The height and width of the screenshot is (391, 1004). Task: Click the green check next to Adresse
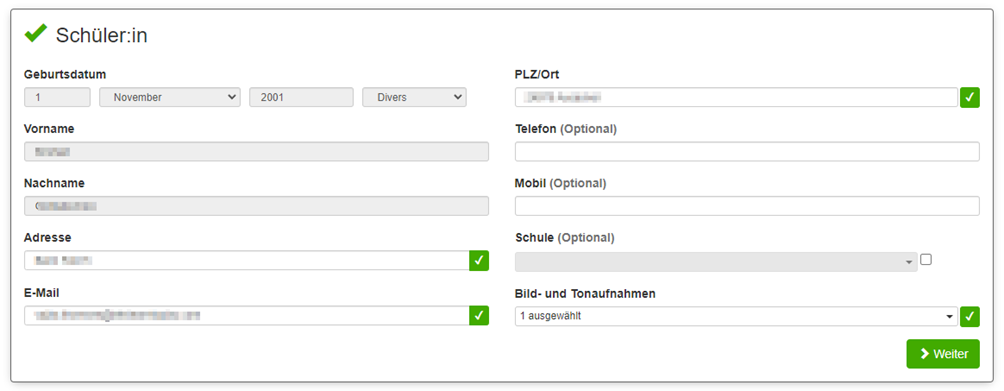click(479, 260)
